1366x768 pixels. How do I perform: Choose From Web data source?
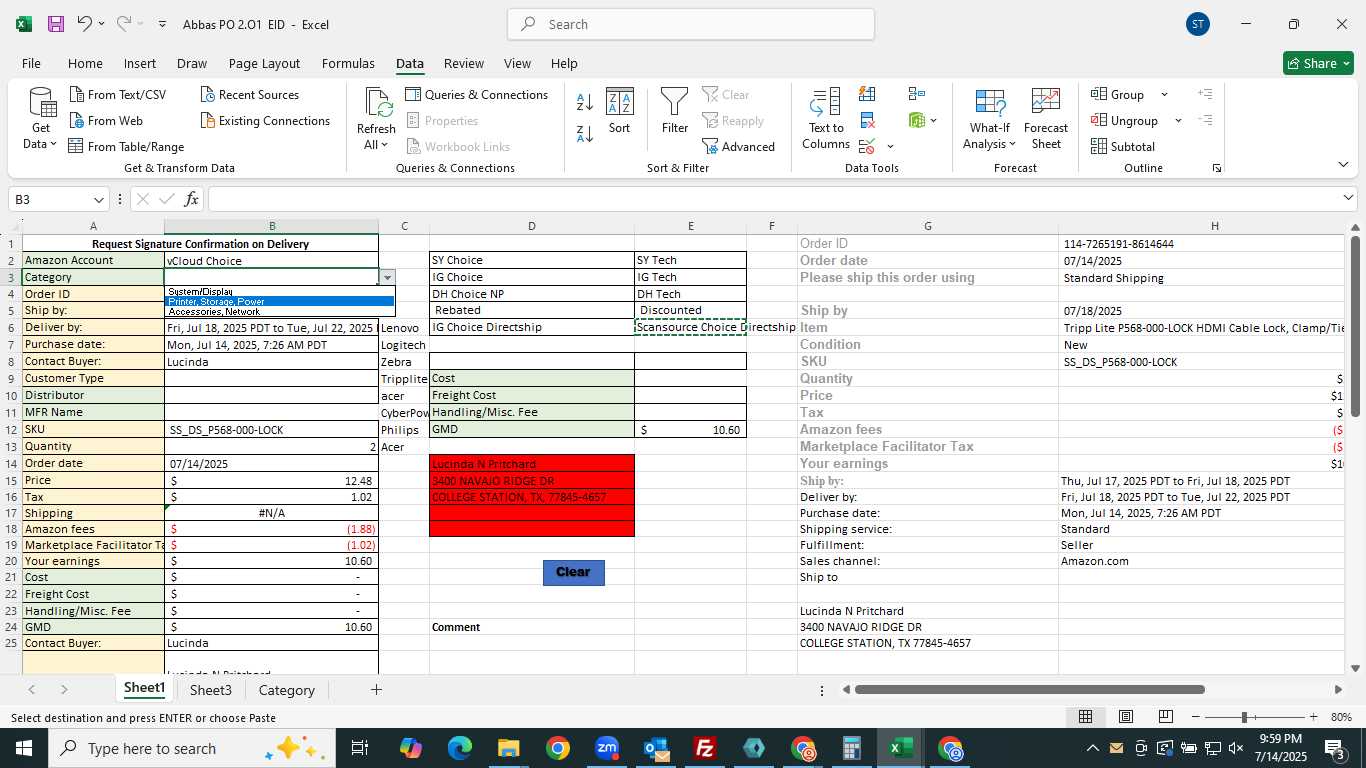point(105,120)
